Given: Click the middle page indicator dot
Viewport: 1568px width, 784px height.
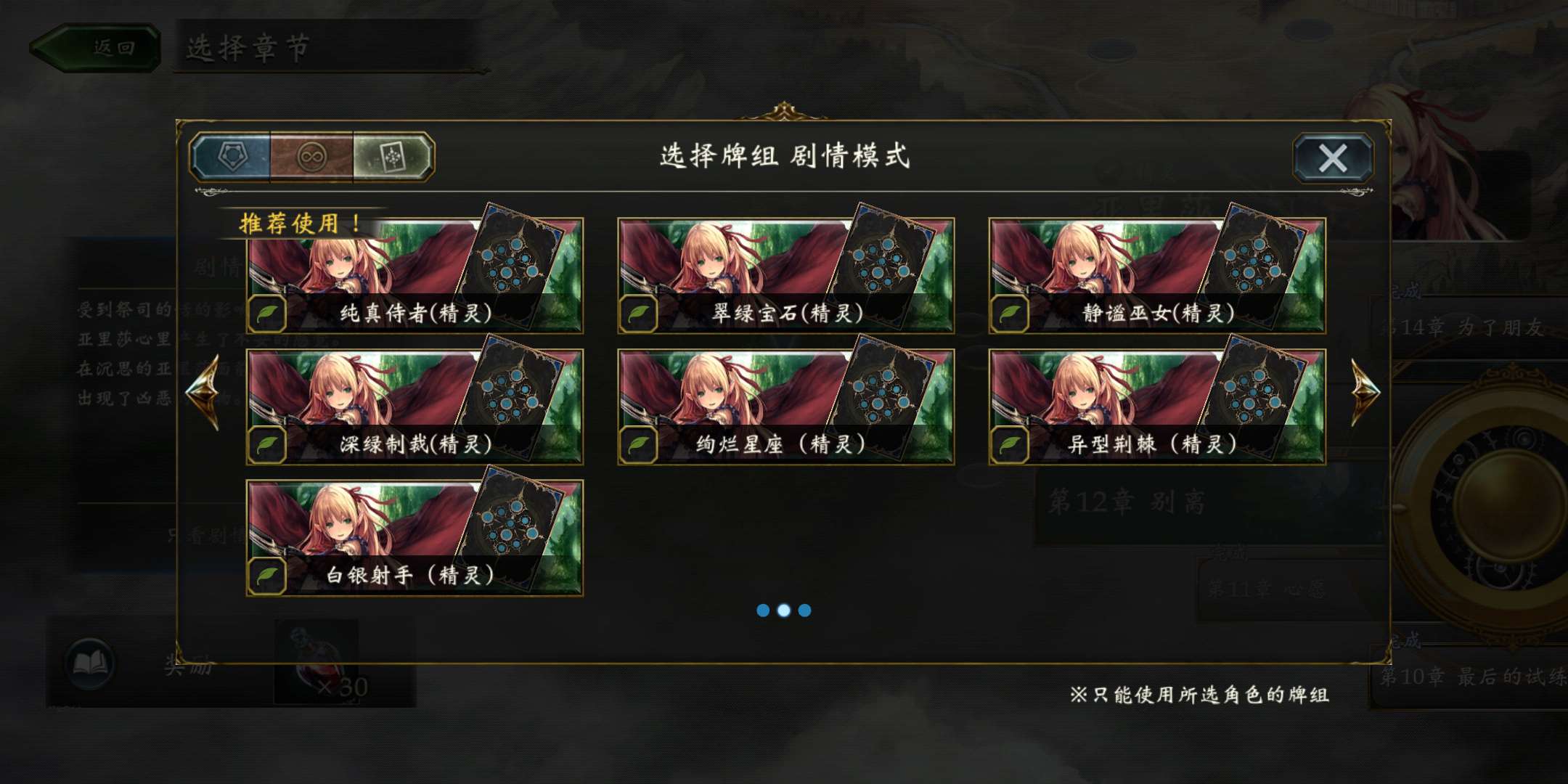Looking at the screenshot, I should (784, 611).
